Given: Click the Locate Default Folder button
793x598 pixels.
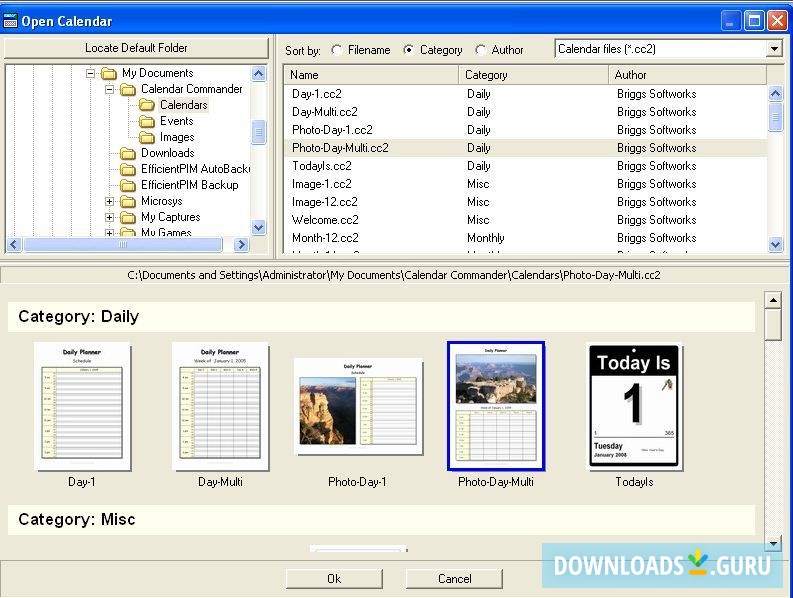Looking at the screenshot, I should [x=136, y=48].
